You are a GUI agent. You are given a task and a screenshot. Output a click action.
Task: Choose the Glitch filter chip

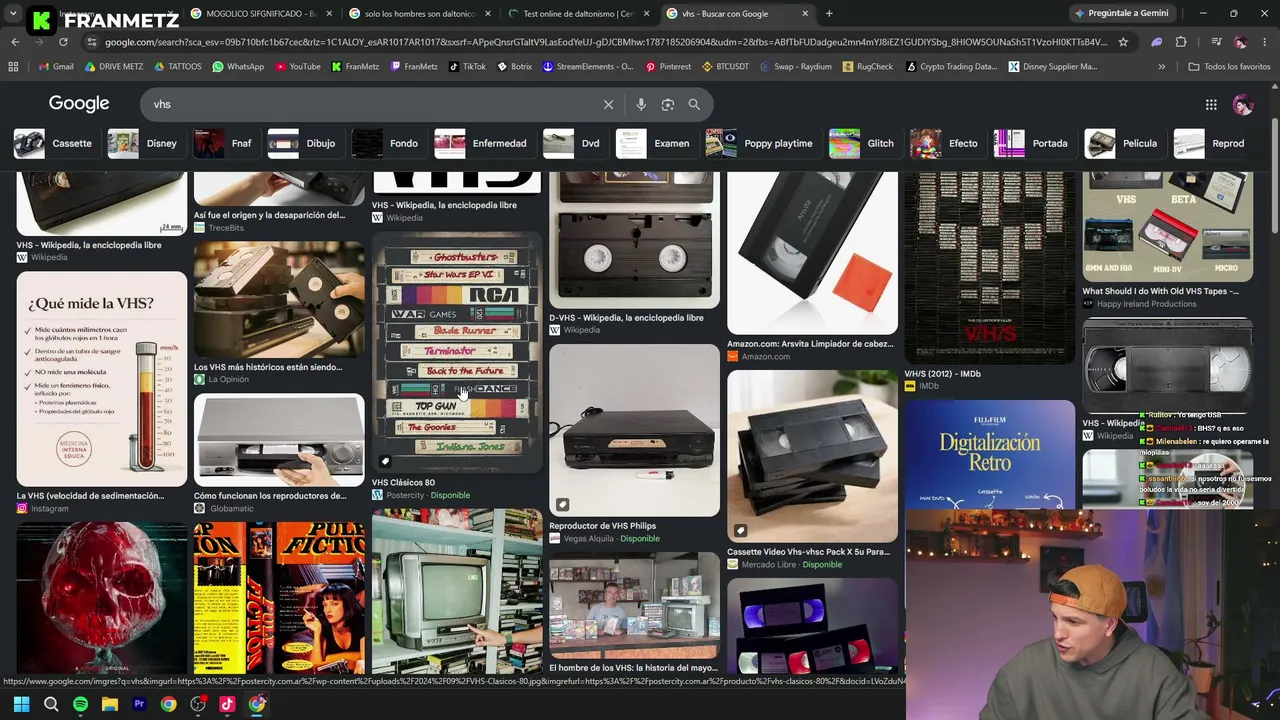coord(865,143)
